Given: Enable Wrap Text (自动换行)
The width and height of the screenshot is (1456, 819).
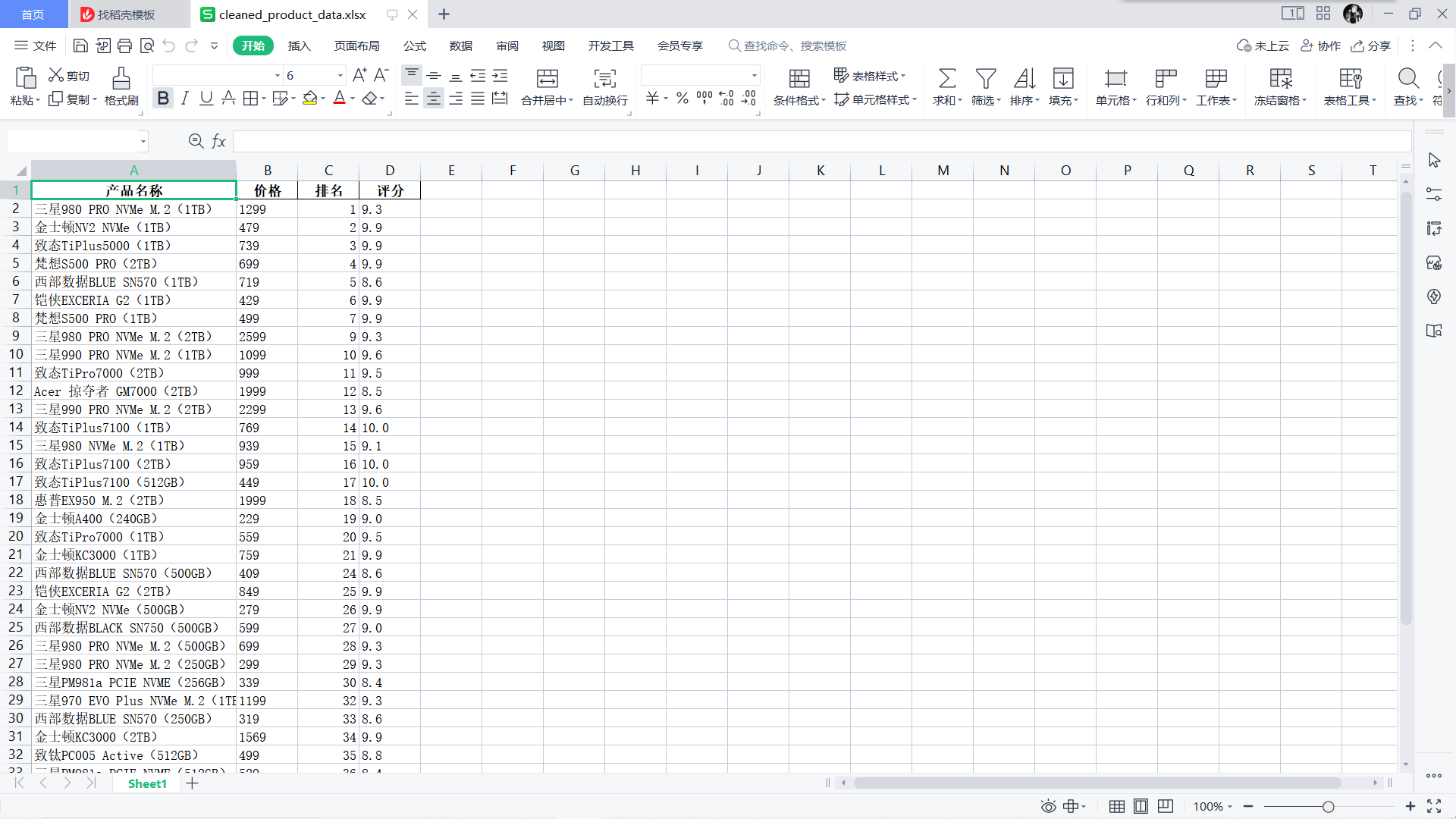Looking at the screenshot, I should click(604, 78).
